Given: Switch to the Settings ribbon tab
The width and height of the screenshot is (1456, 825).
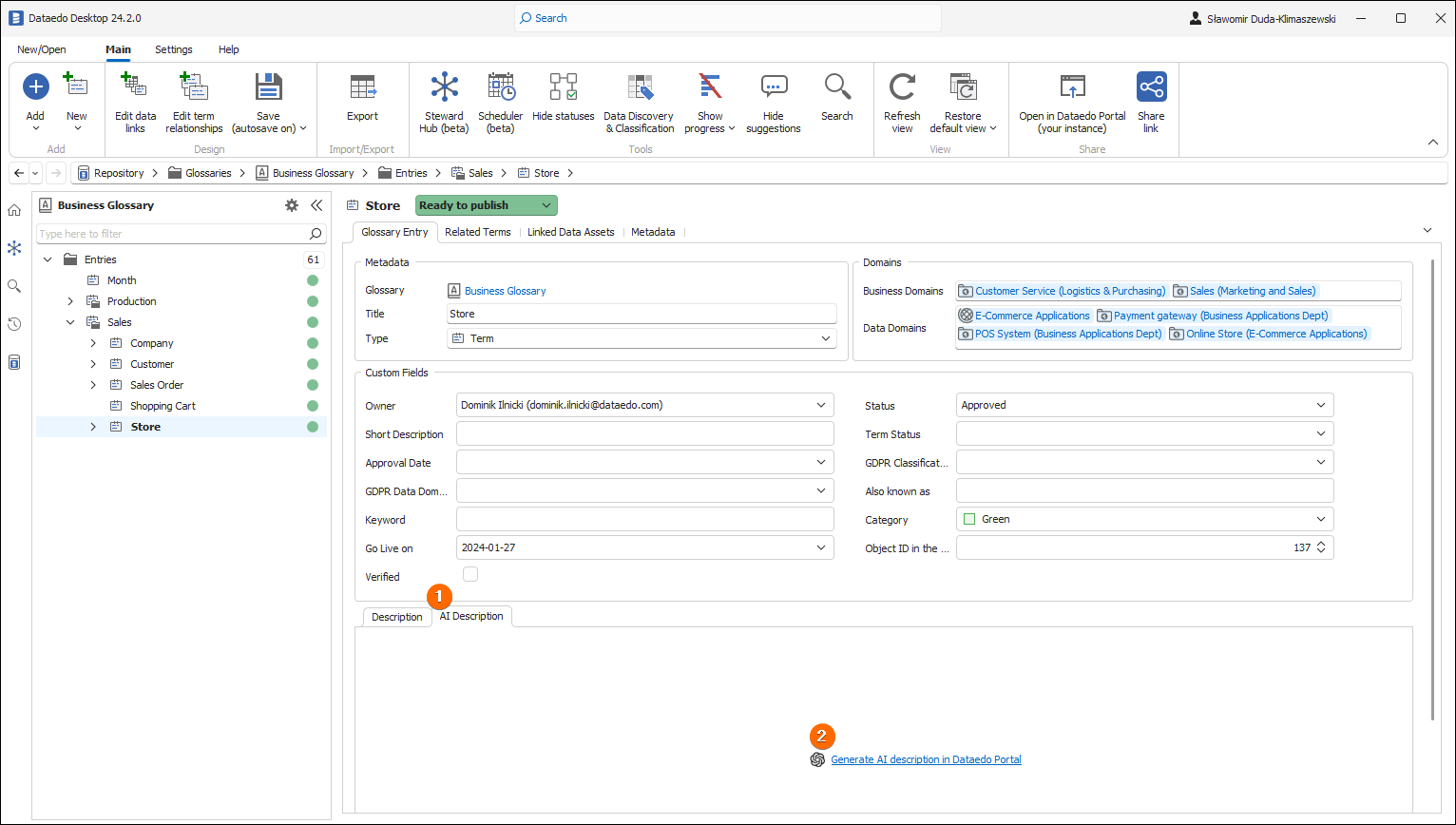Looking at the screenshot, I should click(174, 49).
